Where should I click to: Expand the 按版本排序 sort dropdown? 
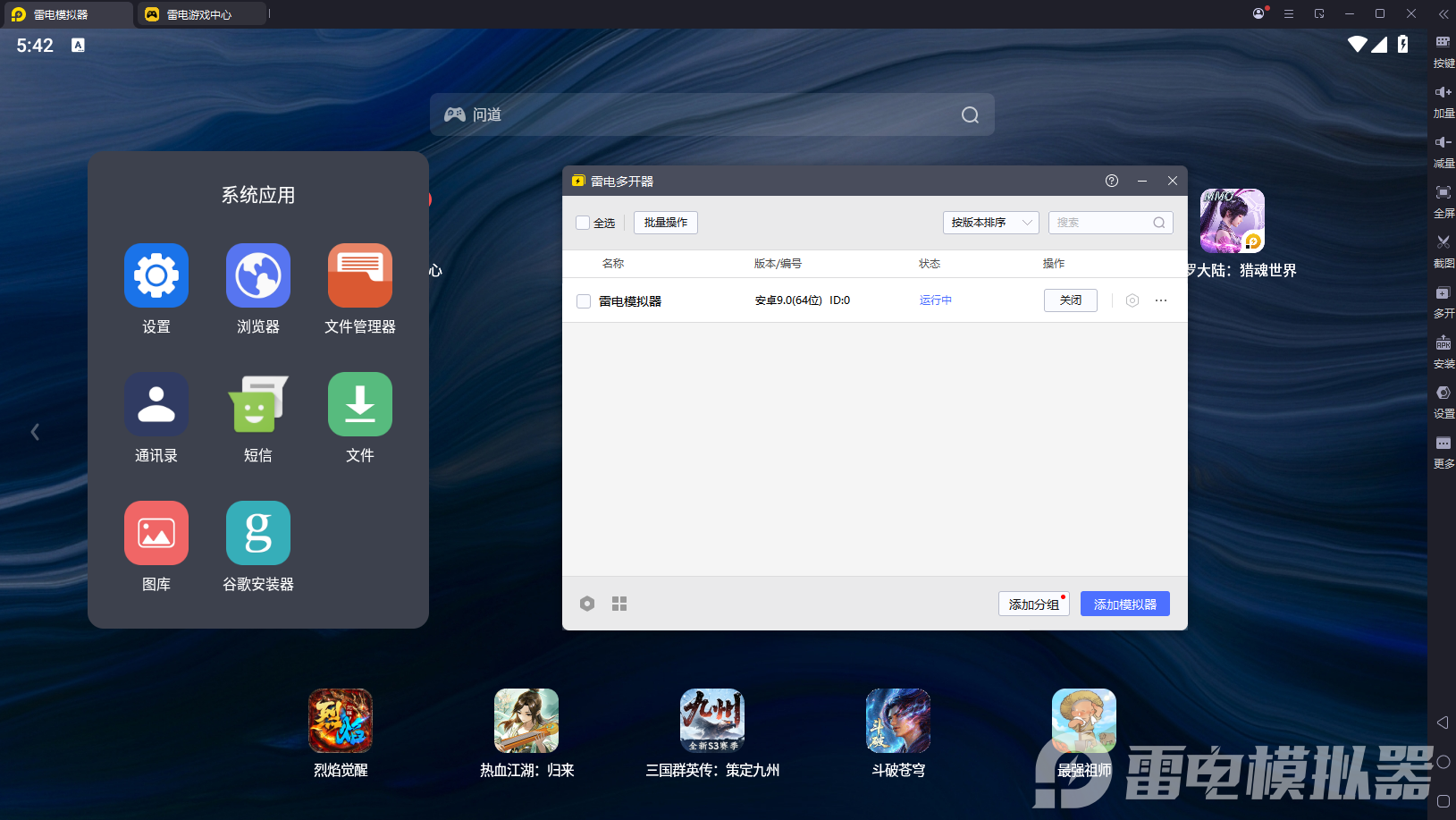point(991,223)
